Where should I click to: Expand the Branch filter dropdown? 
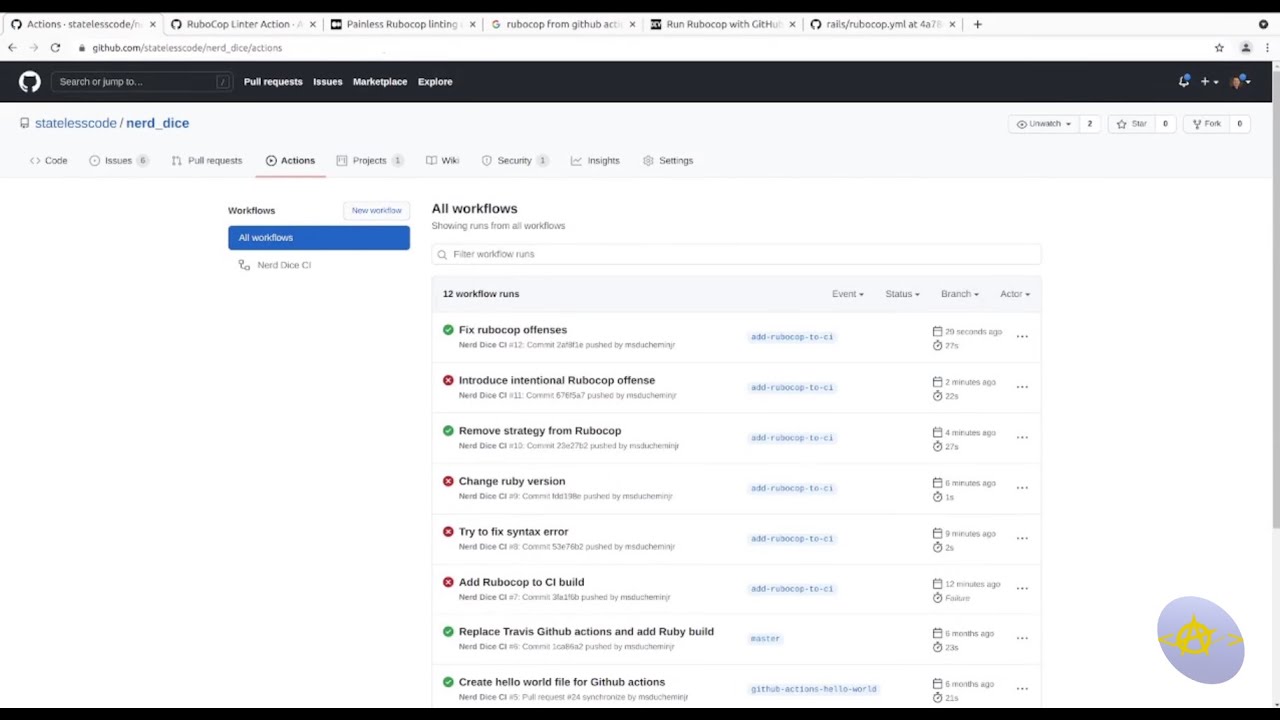[x=959, y=294]
